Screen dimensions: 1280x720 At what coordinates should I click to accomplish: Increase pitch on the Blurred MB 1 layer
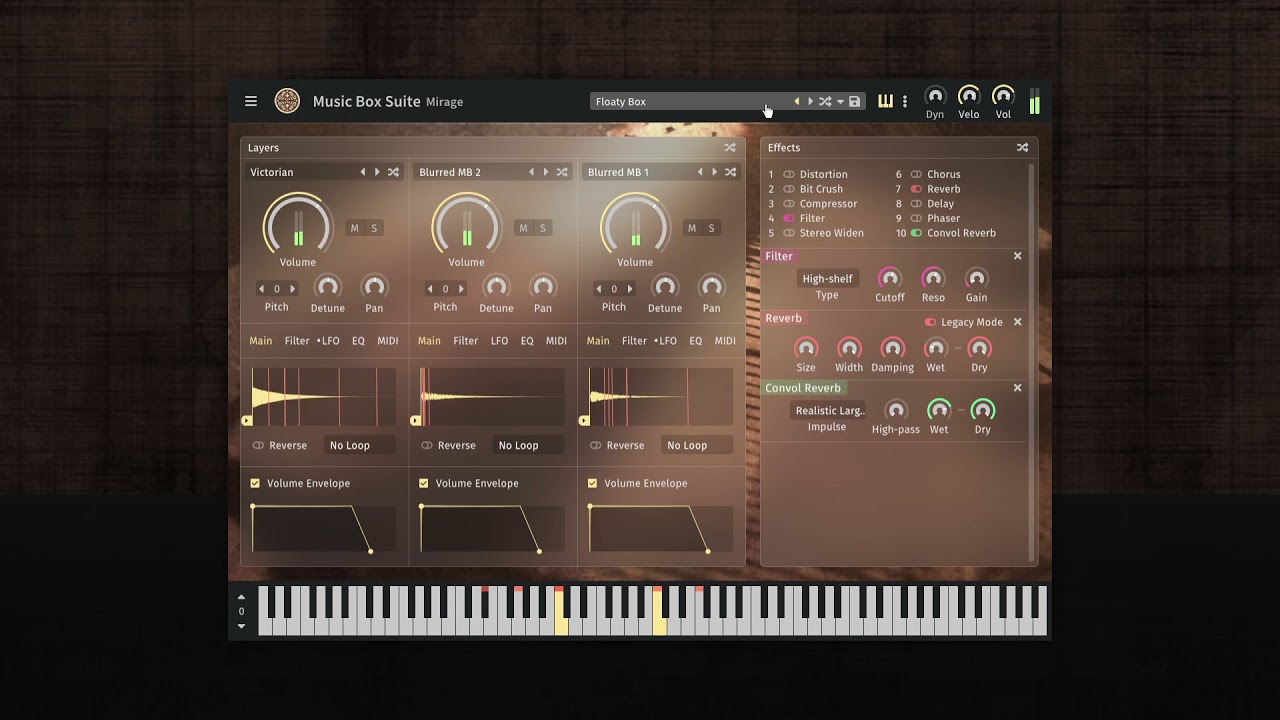[629, 289]
